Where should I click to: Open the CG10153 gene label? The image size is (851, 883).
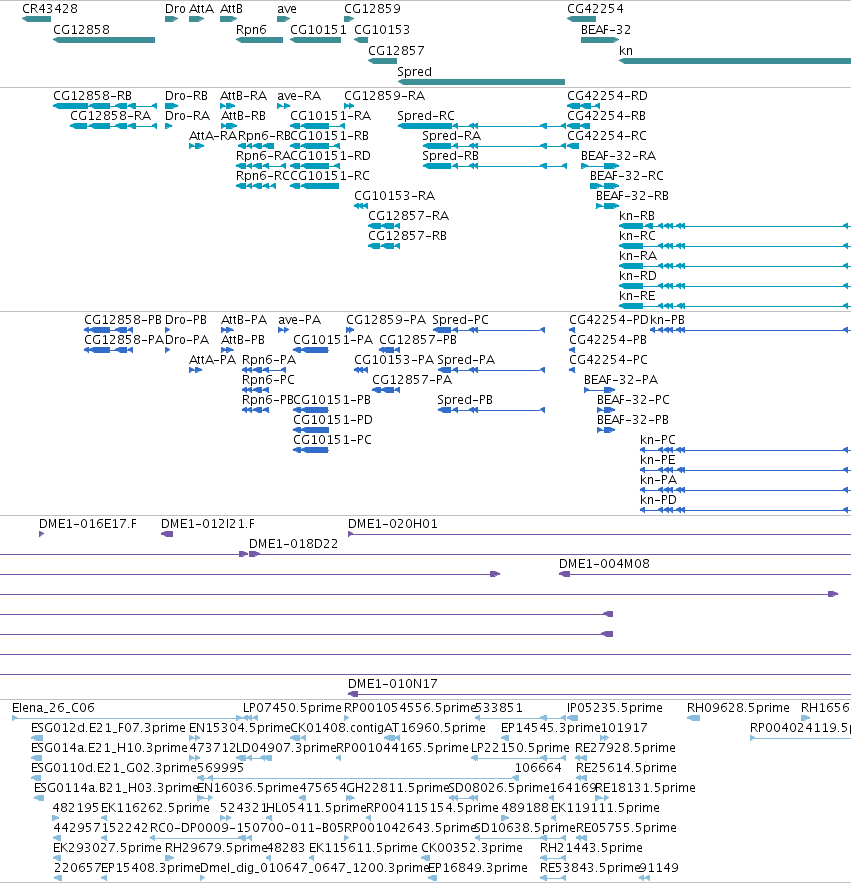382,30
